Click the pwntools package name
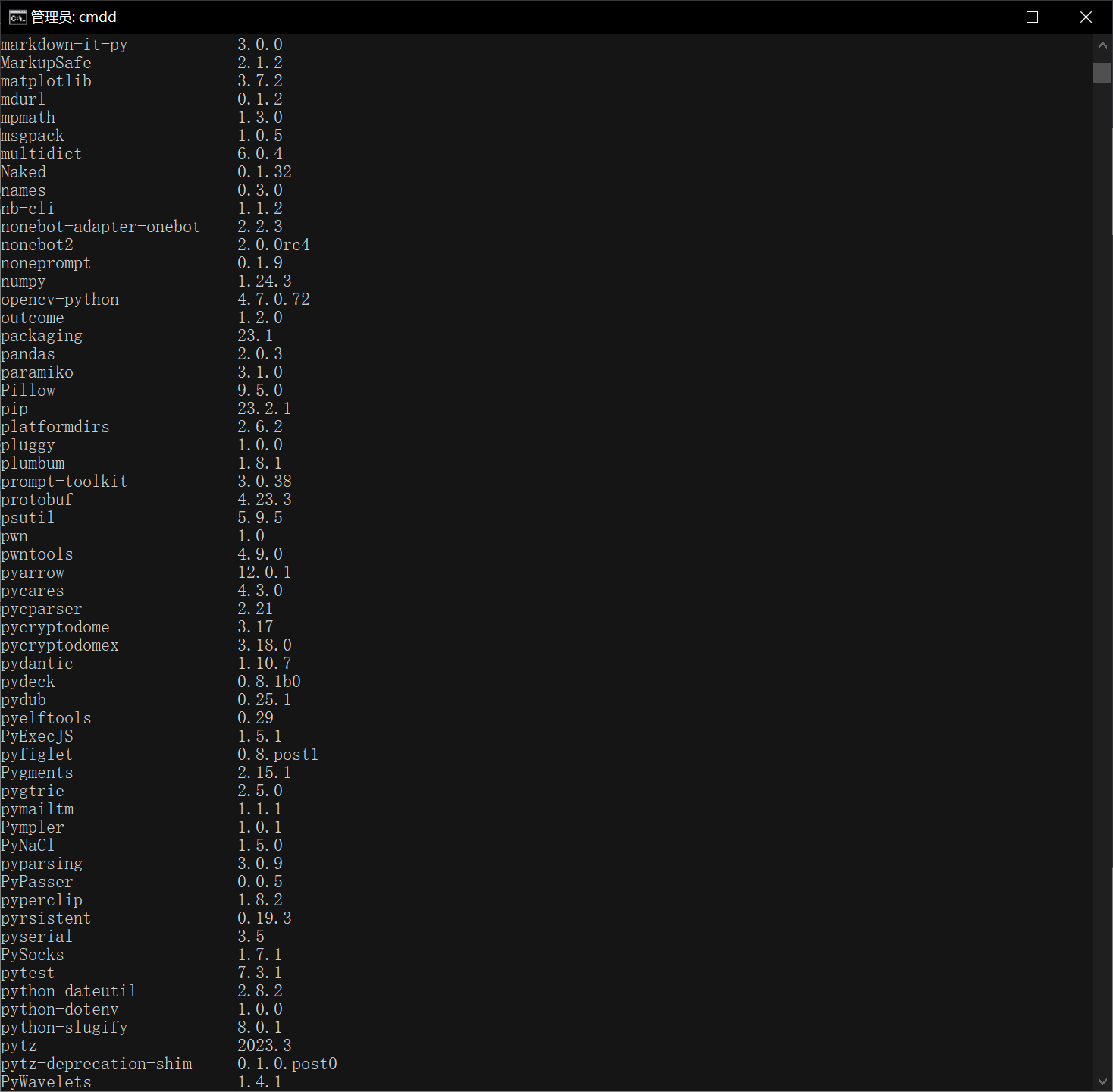 pyautogui.click(x=37, y=554)
